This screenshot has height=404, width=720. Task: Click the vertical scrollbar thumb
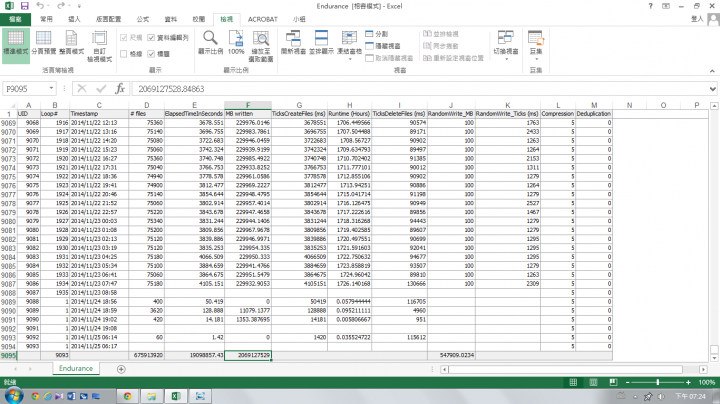(x=714, y=349)
